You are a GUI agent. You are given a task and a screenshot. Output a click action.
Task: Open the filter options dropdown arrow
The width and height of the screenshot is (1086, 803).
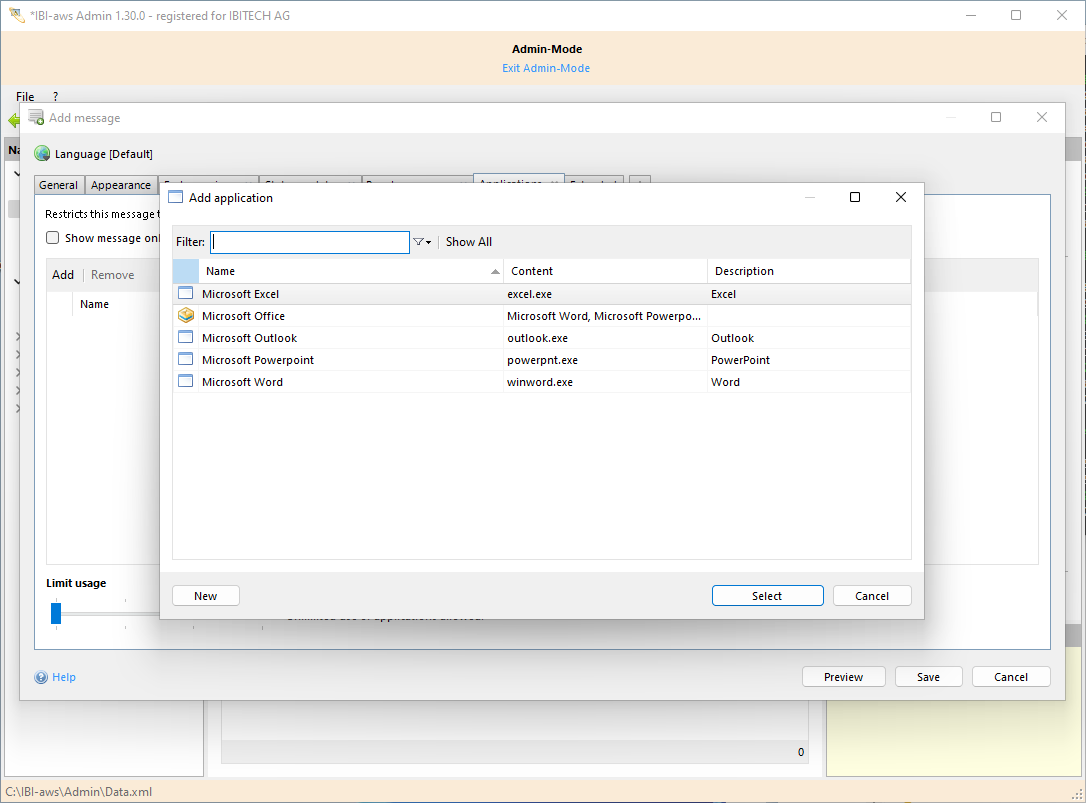click(x=423, y=242)
